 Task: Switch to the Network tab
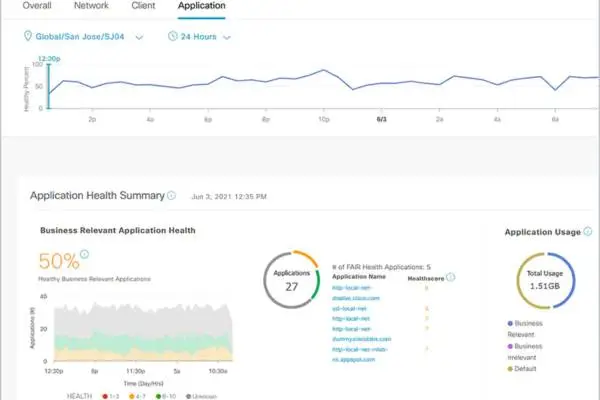[92, 6]
